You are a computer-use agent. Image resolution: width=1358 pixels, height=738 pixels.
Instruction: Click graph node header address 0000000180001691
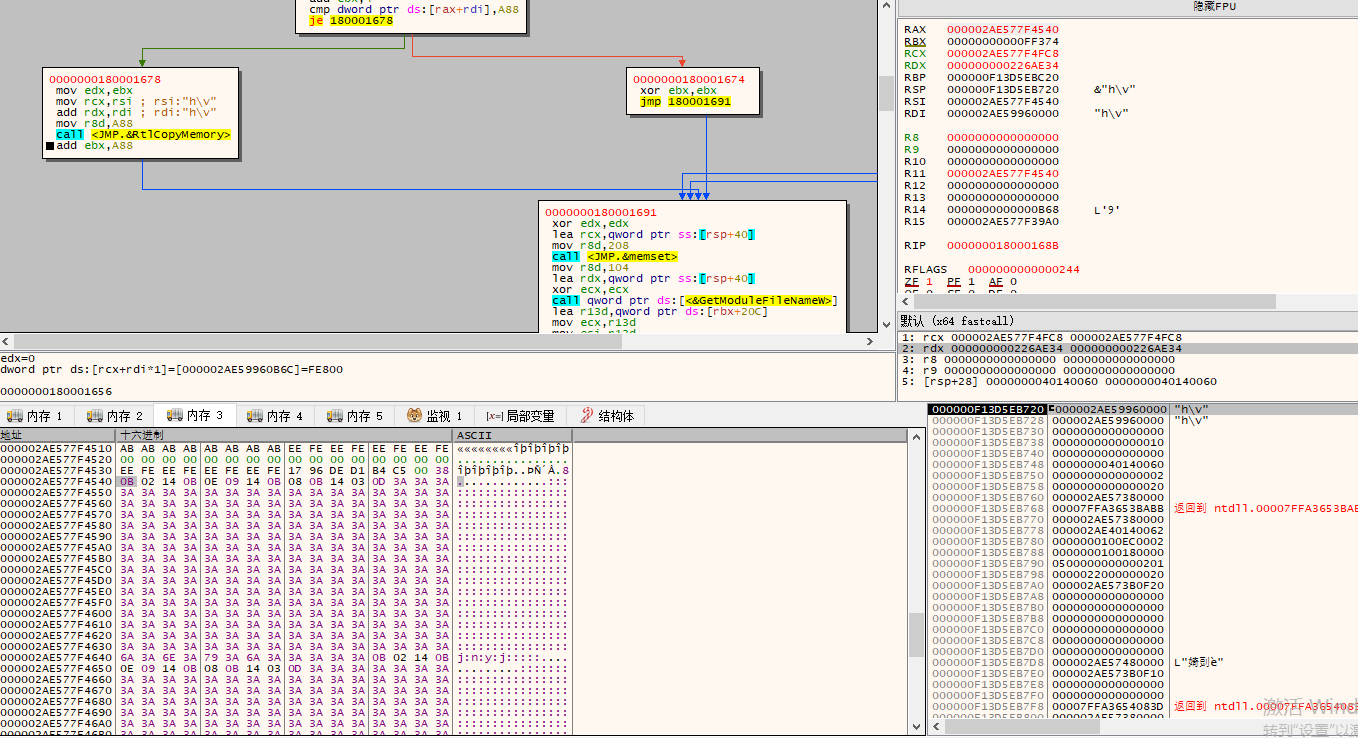click(601, 213)
